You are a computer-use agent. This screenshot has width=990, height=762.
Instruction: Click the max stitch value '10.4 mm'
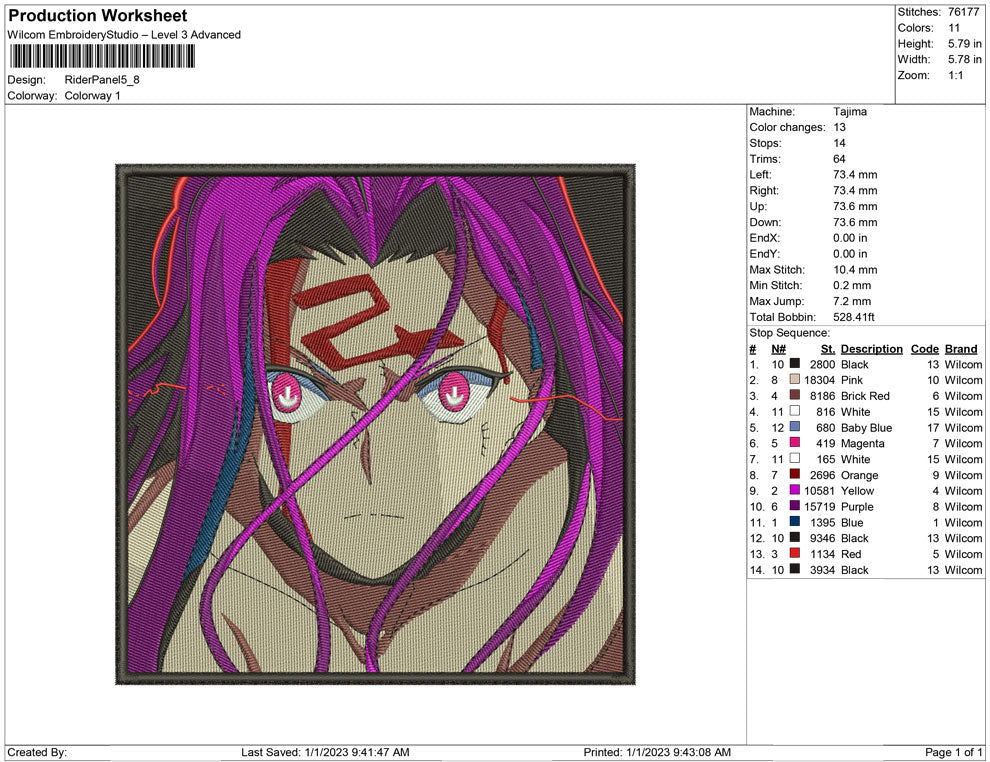(x=855, y=270)
